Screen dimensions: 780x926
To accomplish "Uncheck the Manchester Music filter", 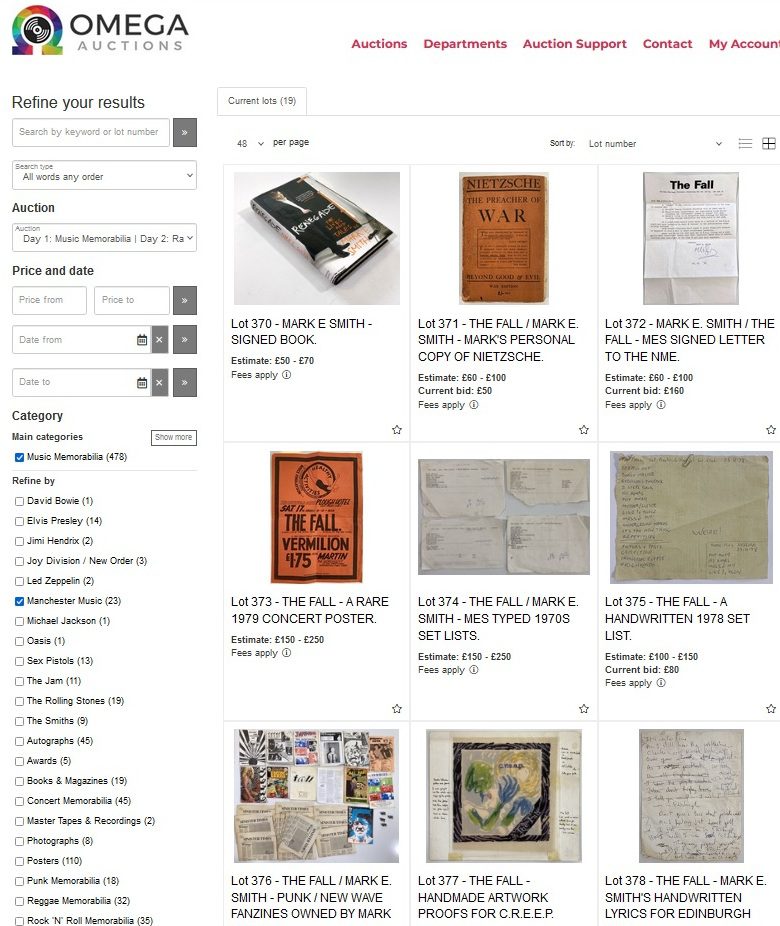I will 19,601.
